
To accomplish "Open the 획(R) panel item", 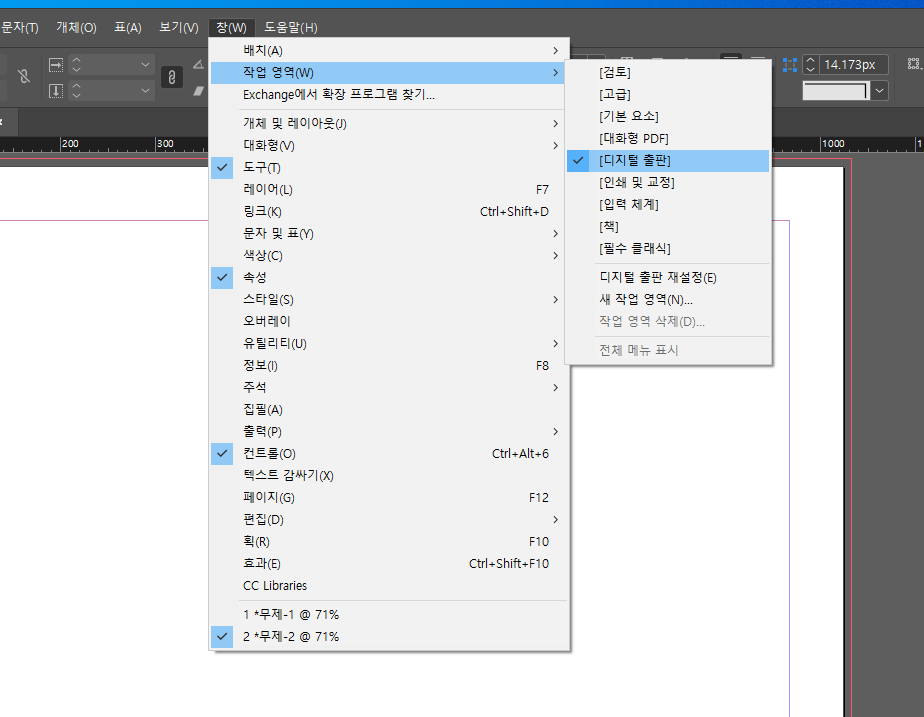I will tap(387, 541).
